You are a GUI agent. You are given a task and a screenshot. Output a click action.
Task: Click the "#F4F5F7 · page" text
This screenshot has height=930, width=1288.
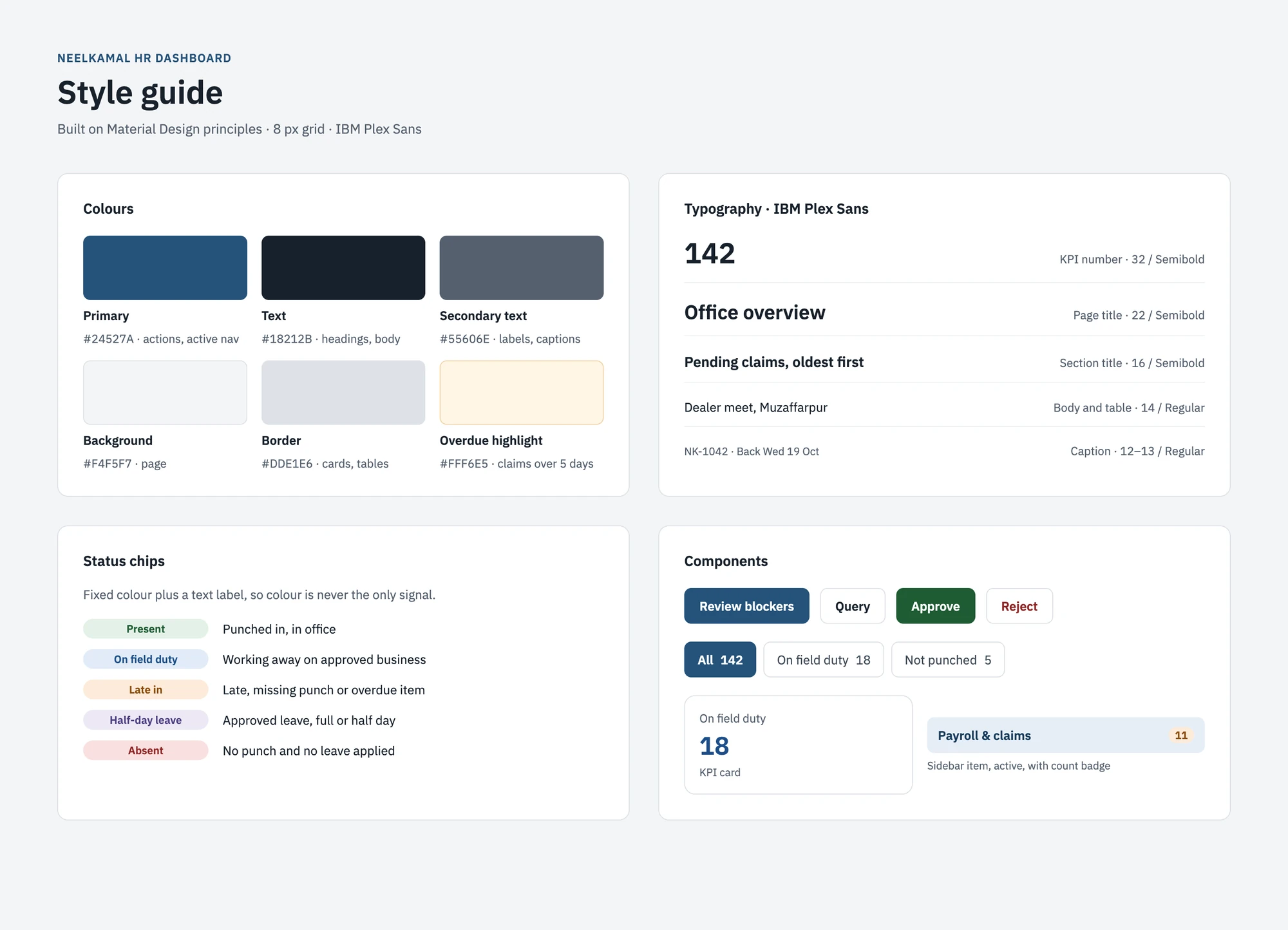tap(125, 464)
